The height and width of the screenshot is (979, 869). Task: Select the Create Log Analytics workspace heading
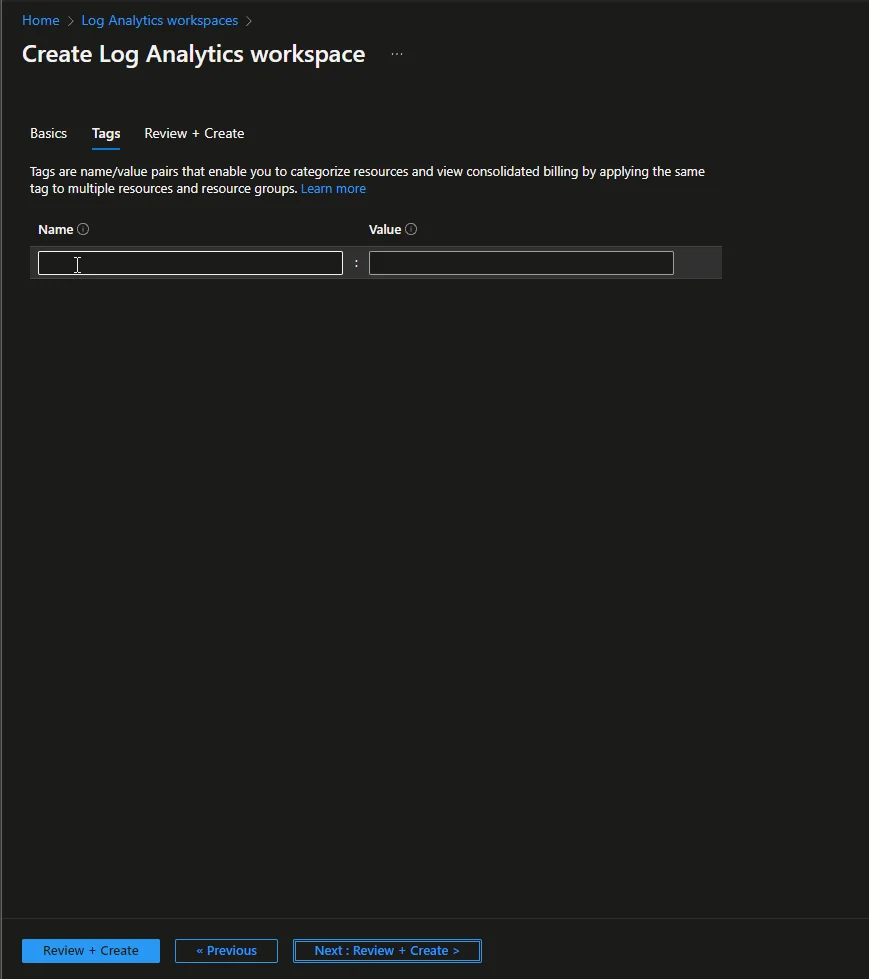click(x=194, y=54)
